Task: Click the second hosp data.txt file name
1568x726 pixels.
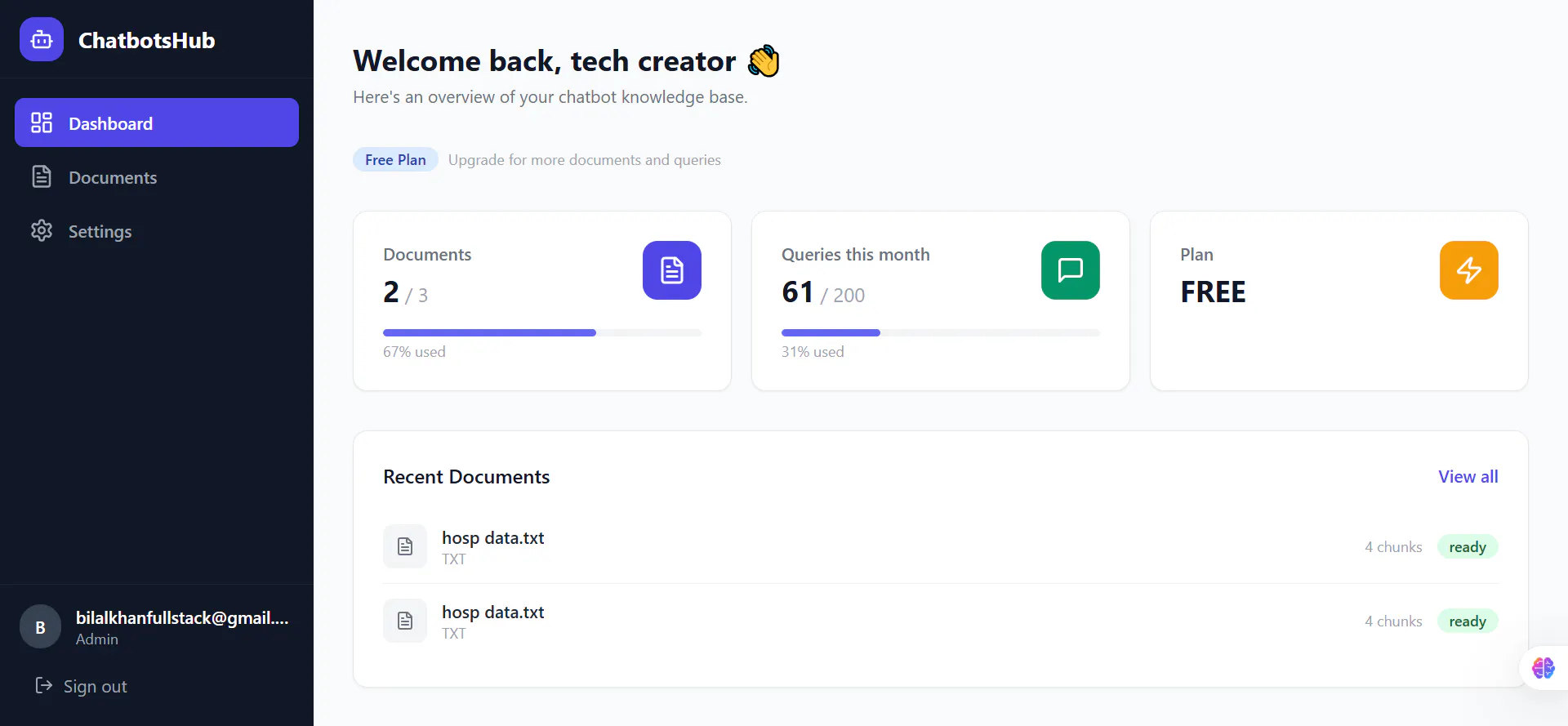Action: click(x=493, y=612)
